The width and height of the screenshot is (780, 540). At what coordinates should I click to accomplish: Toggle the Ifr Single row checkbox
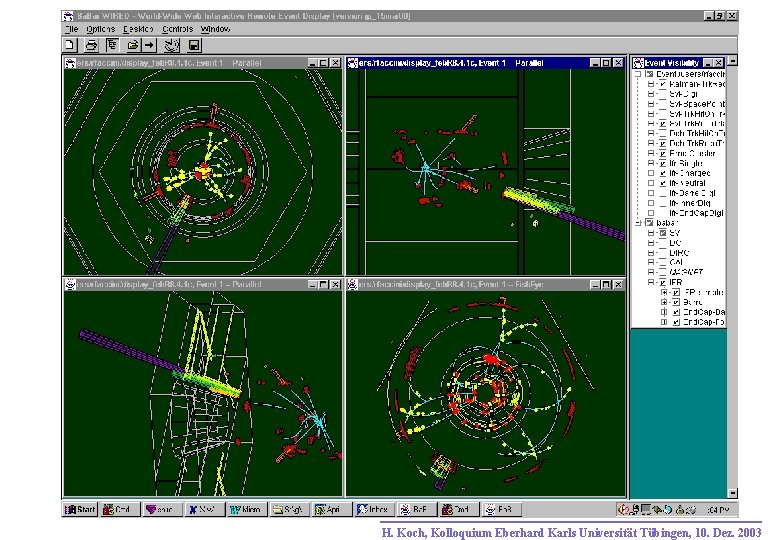click(662, 163)
